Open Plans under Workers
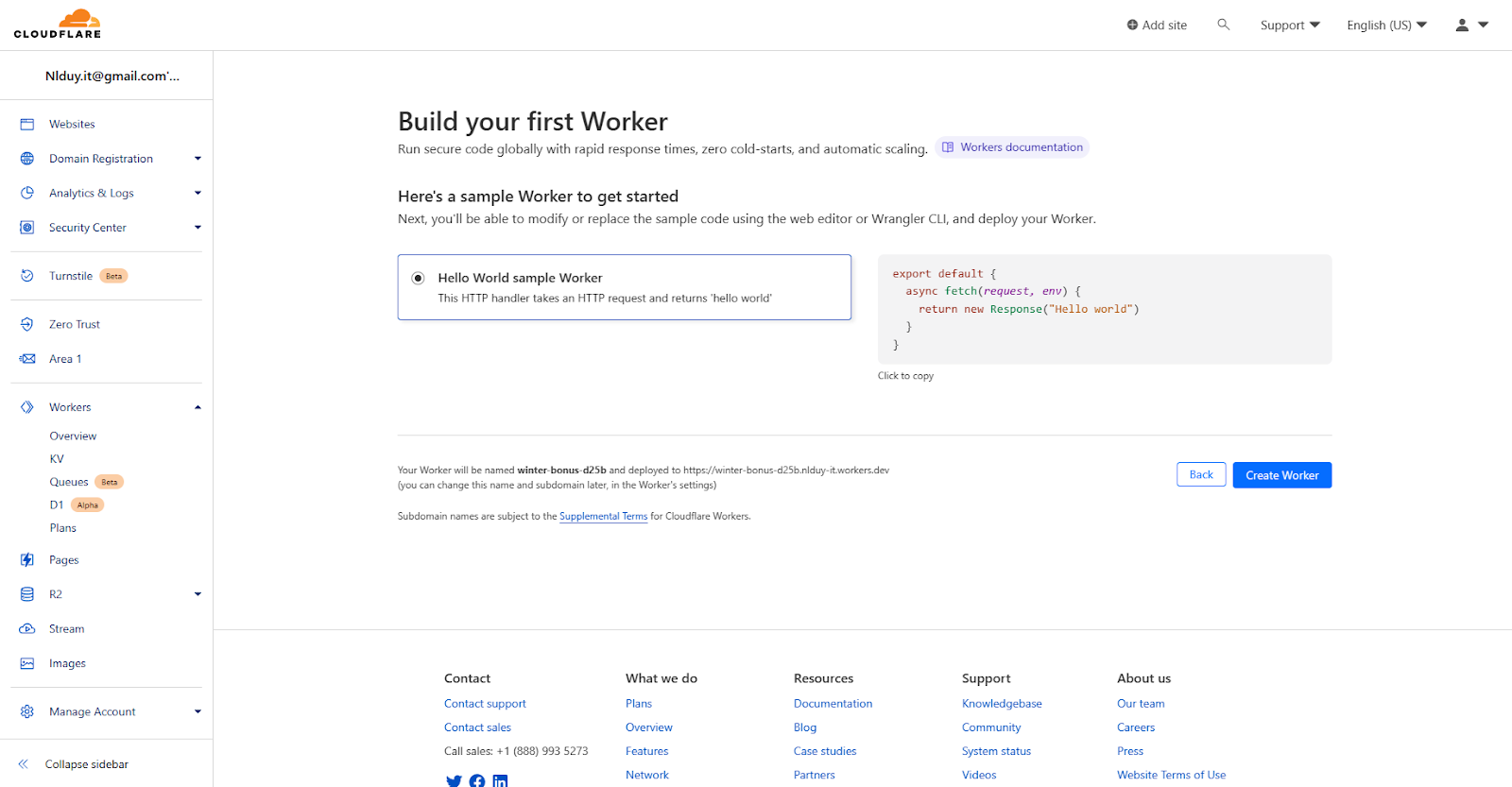Viewport: 1512px width, 787px height. tap(63, 528)
